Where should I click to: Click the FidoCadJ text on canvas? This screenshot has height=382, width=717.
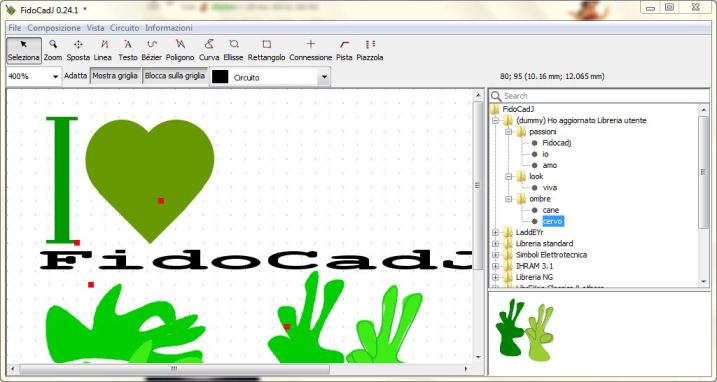[256, 260]
